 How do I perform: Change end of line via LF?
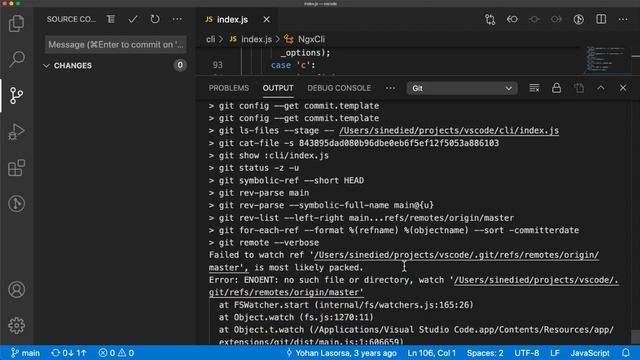pos(555,353)
